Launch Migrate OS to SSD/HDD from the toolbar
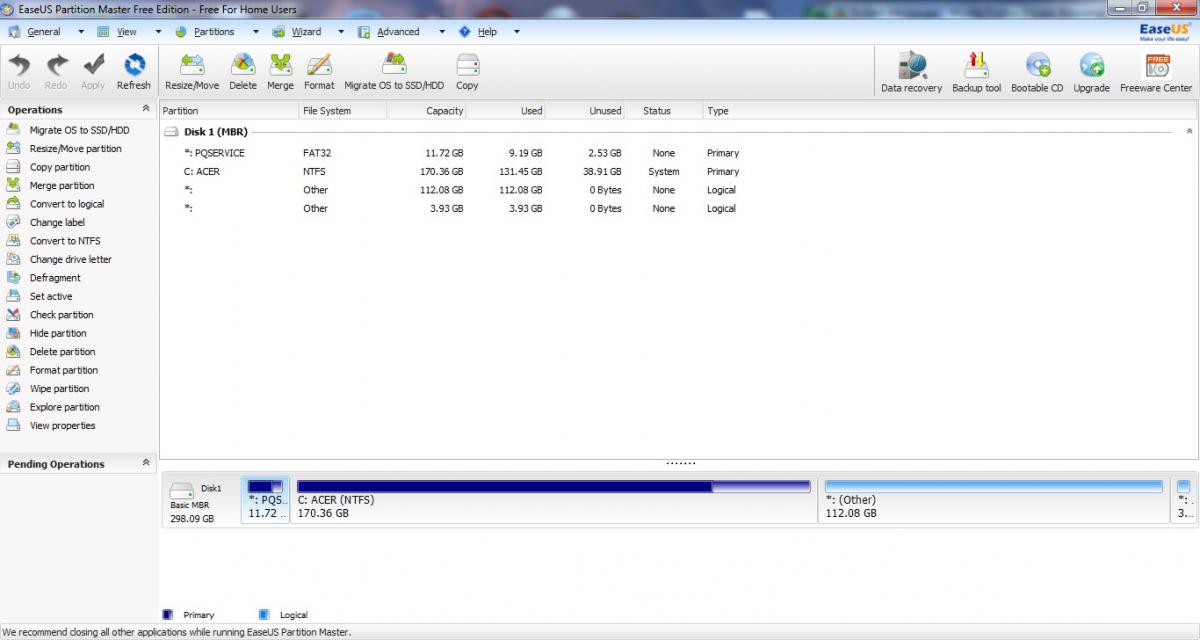1200x640 pixels. click(x=394, y=72)
